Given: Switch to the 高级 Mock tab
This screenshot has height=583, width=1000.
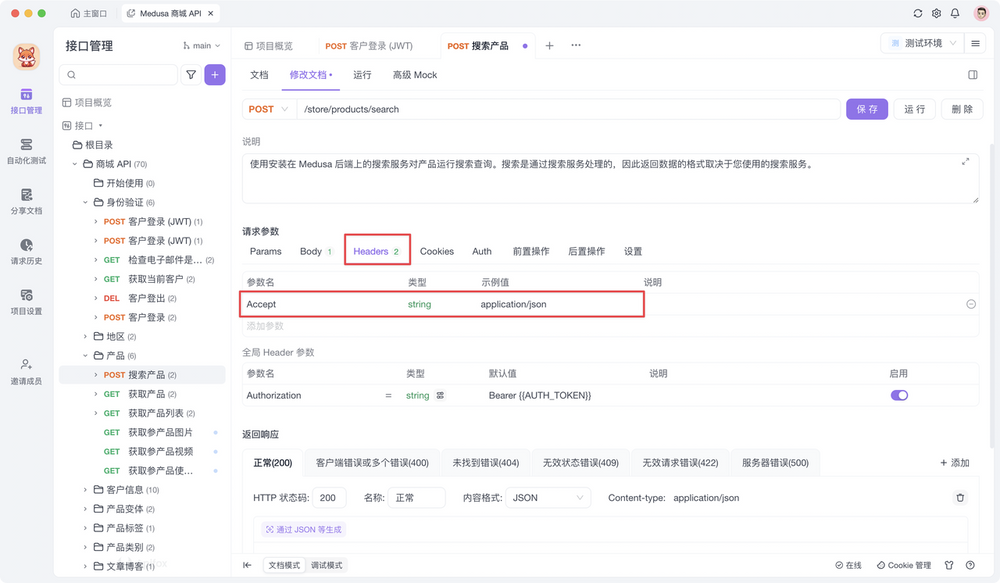Looking at the screenshot, I should 414,74.
